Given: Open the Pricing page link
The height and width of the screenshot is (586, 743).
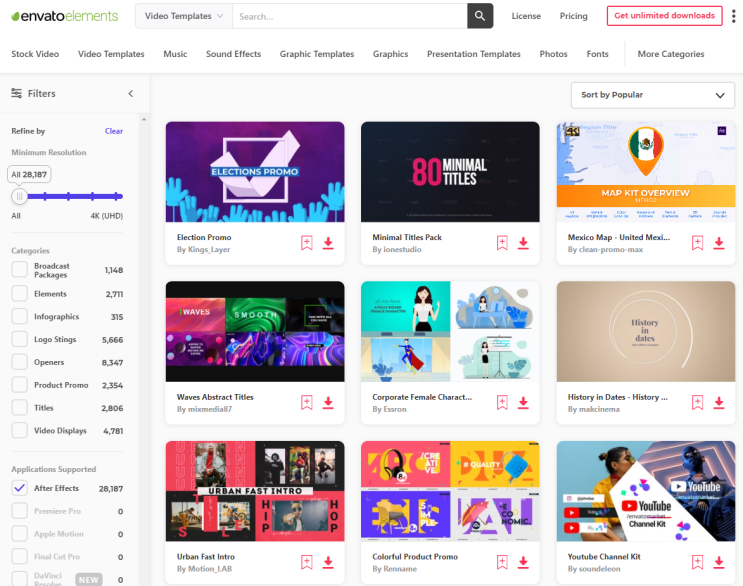Looking at the screenshot, I should coord(573,16).
